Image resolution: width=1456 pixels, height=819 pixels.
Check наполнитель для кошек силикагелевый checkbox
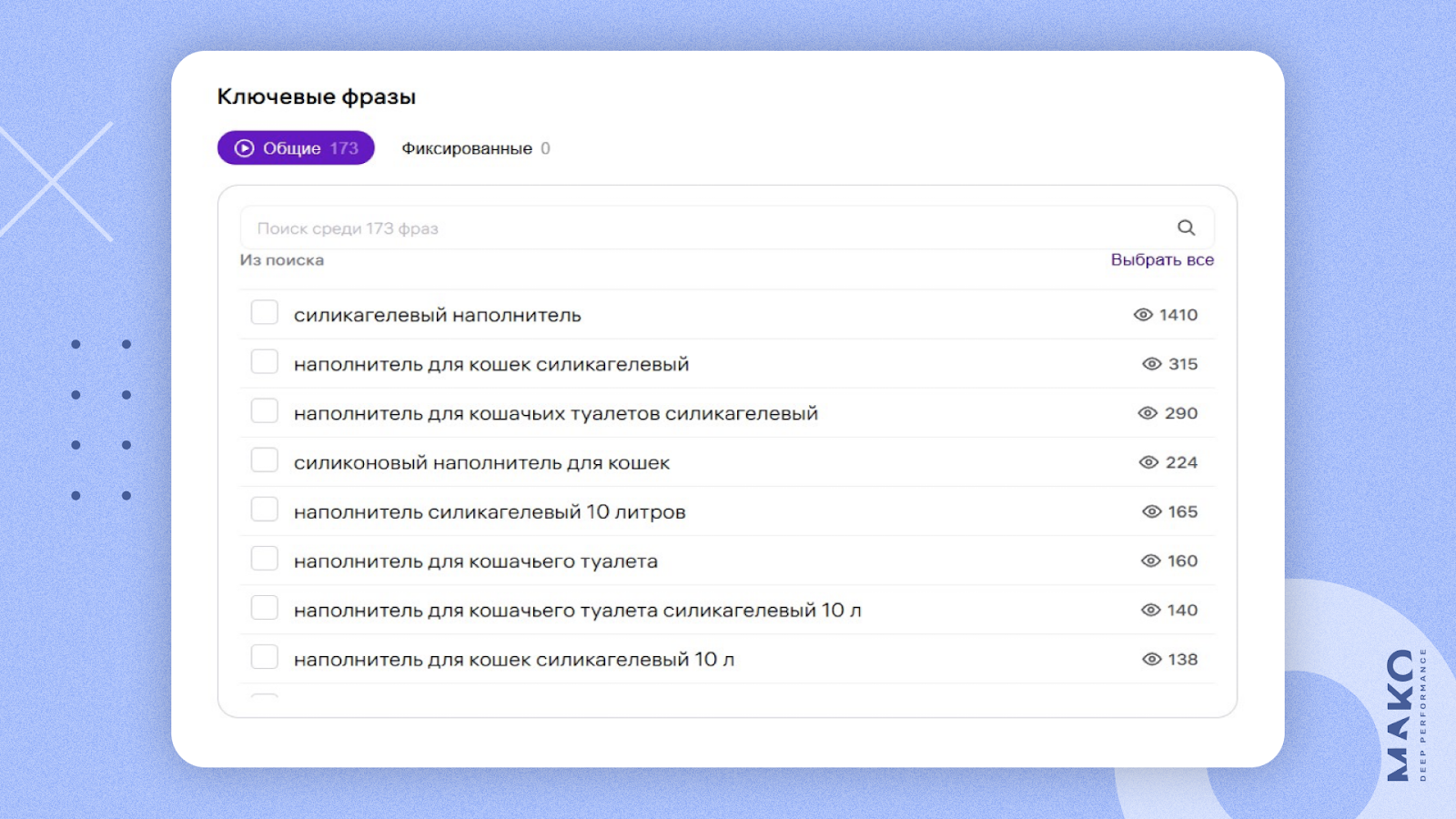[265, 361]
